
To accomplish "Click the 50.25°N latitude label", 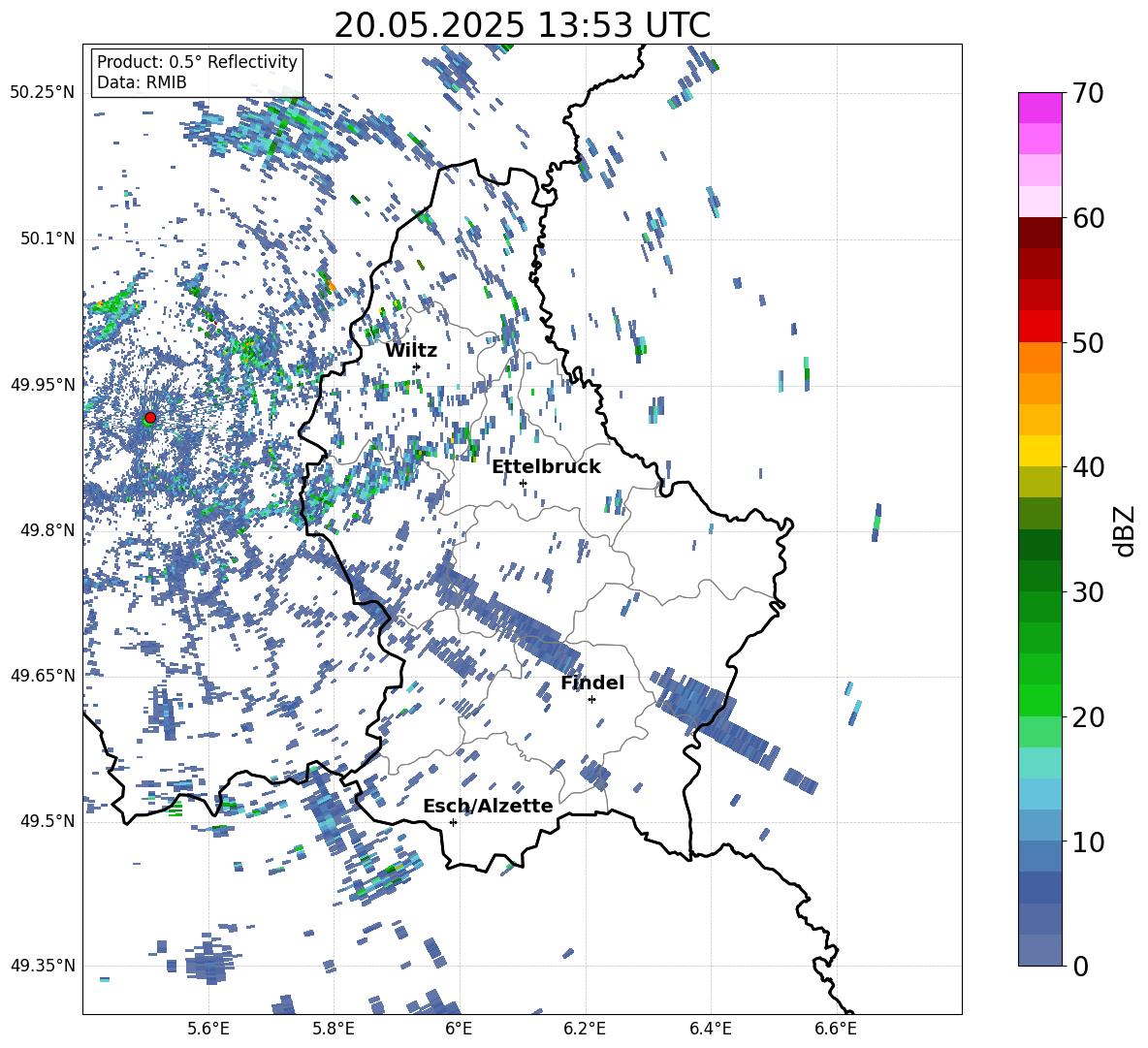I will click(x=43, y=93).
